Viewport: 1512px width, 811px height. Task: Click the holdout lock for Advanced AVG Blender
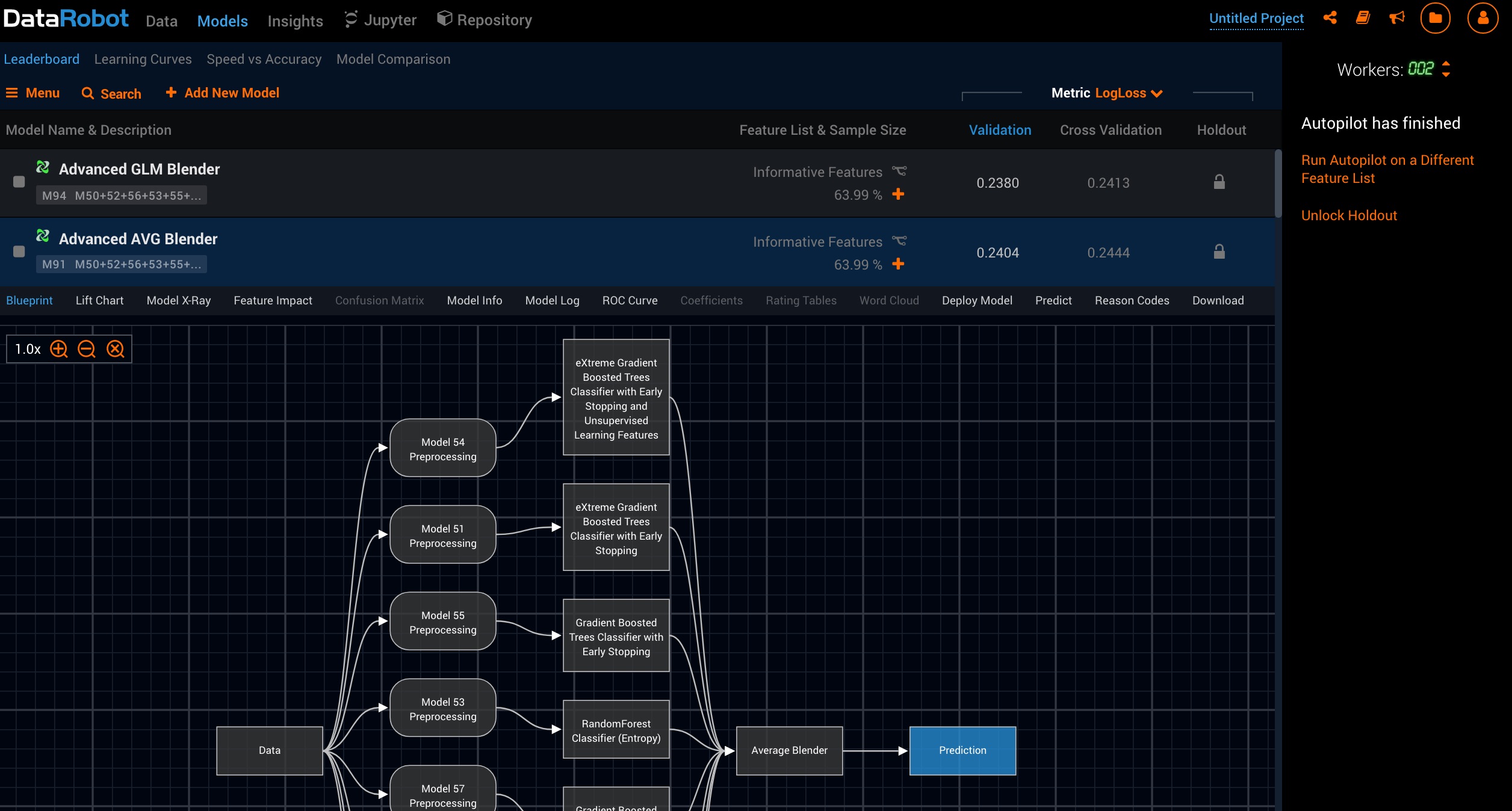[1219, 251]
